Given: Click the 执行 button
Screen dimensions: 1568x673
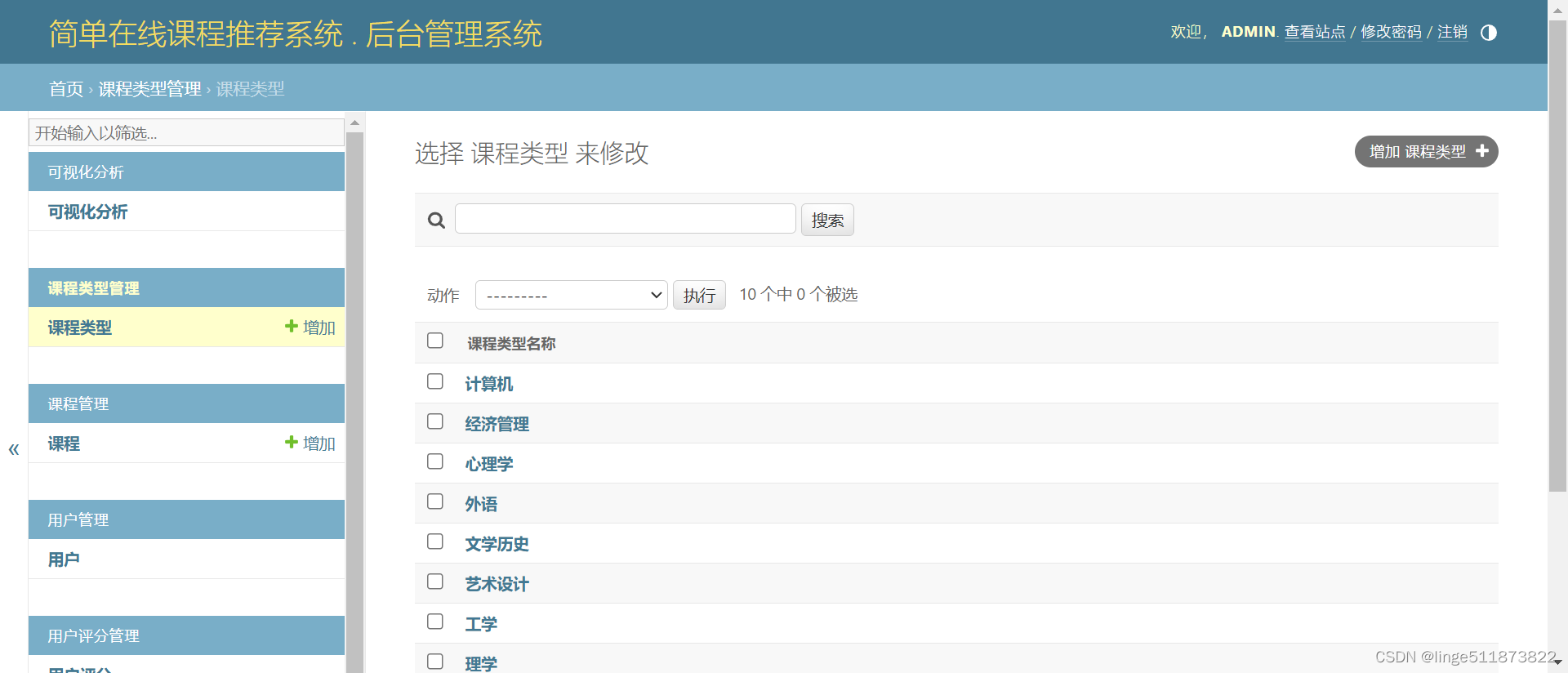Looking at the screenshot, I should [699, 295].
